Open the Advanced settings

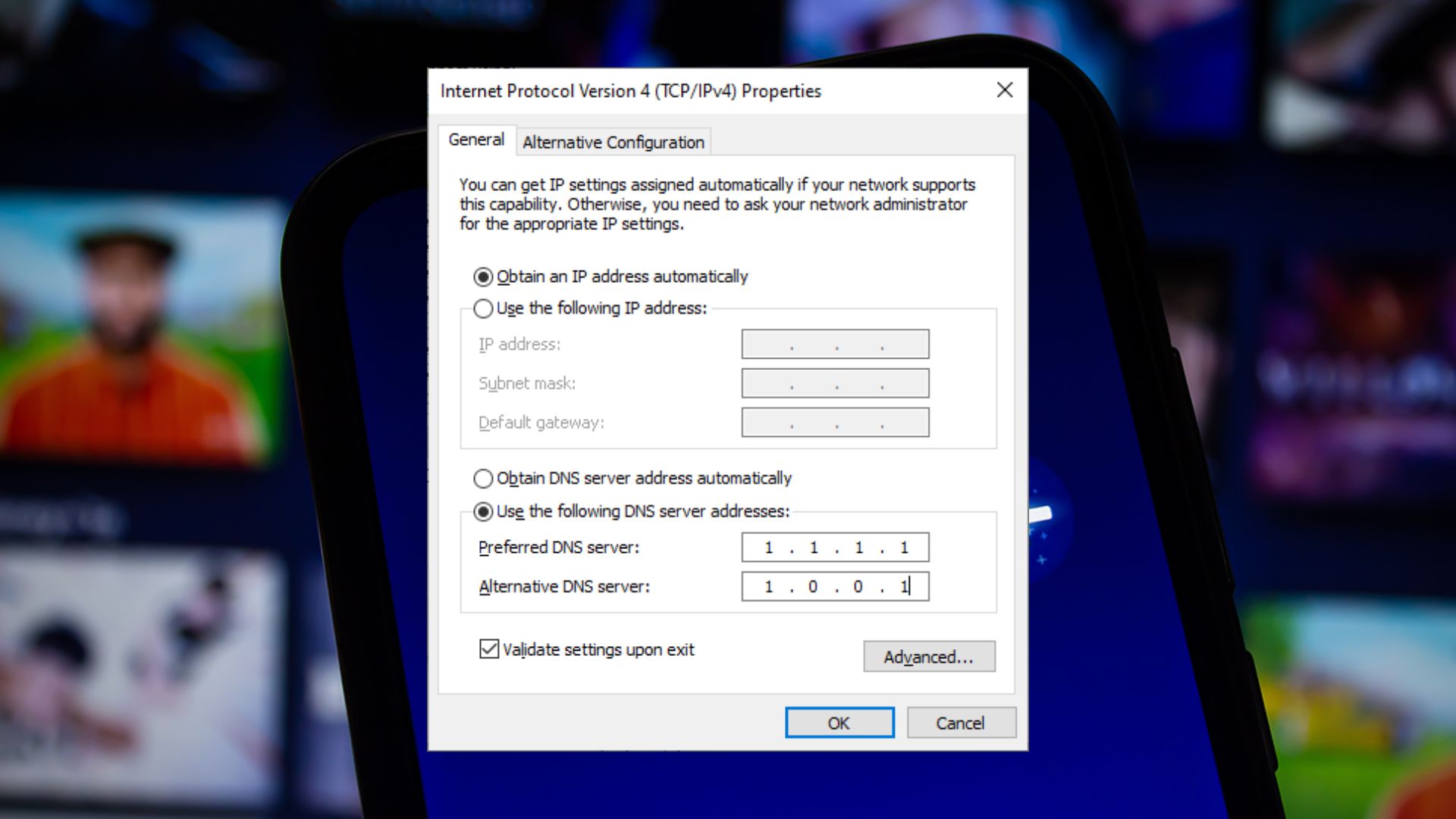(x=929, y=657)
